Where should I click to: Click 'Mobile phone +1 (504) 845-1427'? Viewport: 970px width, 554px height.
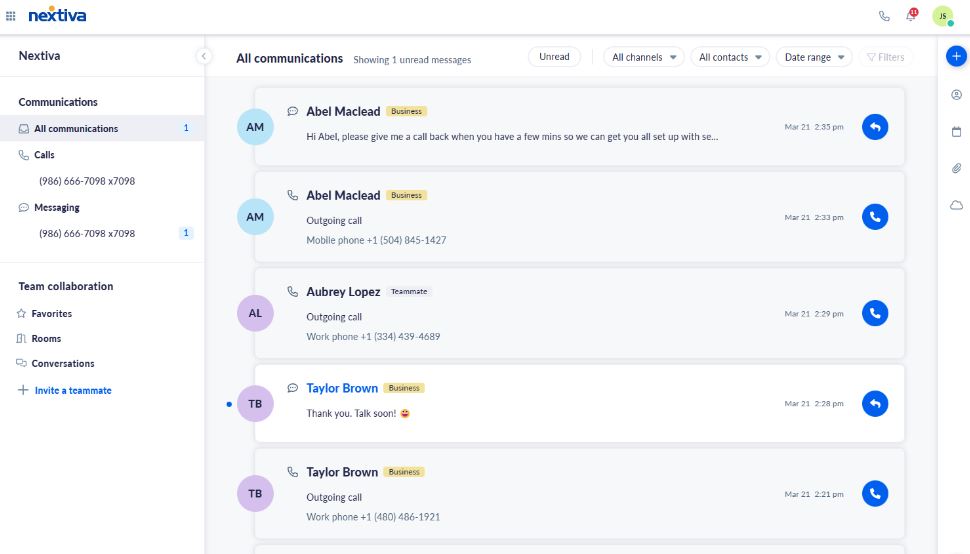pos(376,240)
